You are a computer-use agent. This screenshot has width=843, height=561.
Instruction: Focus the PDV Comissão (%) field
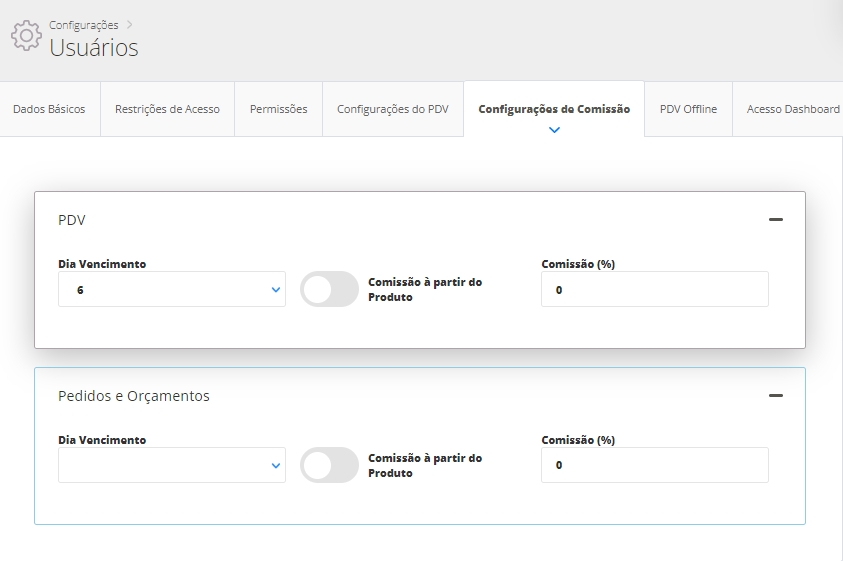[654, 289]
